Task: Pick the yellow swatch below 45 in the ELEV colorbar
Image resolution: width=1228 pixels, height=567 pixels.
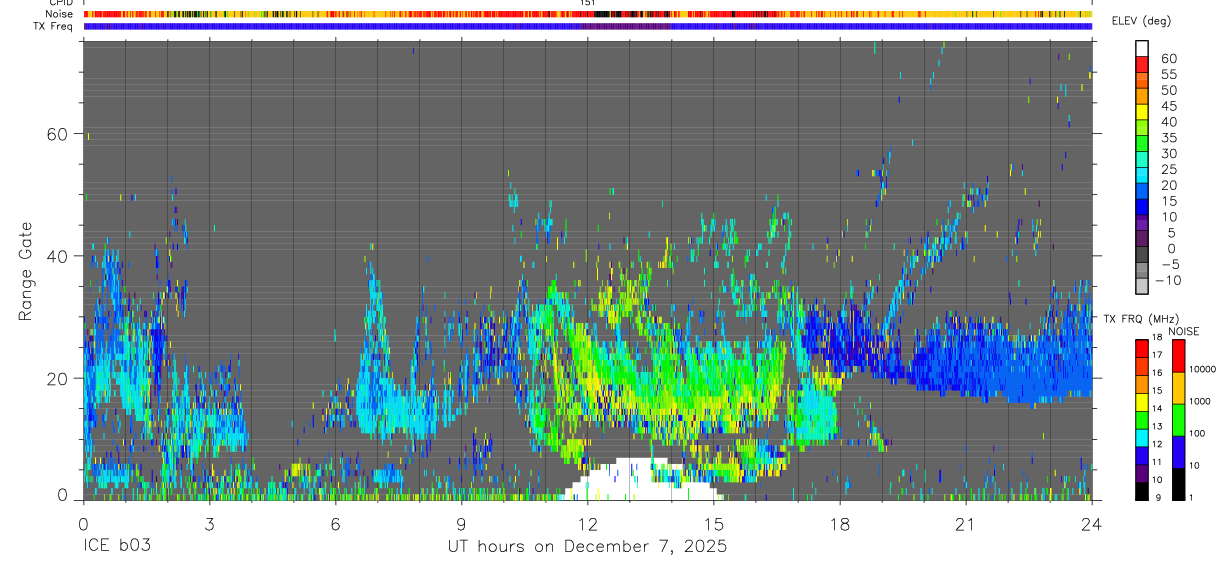Action: pyautogui.click(x=1142, y=112)
